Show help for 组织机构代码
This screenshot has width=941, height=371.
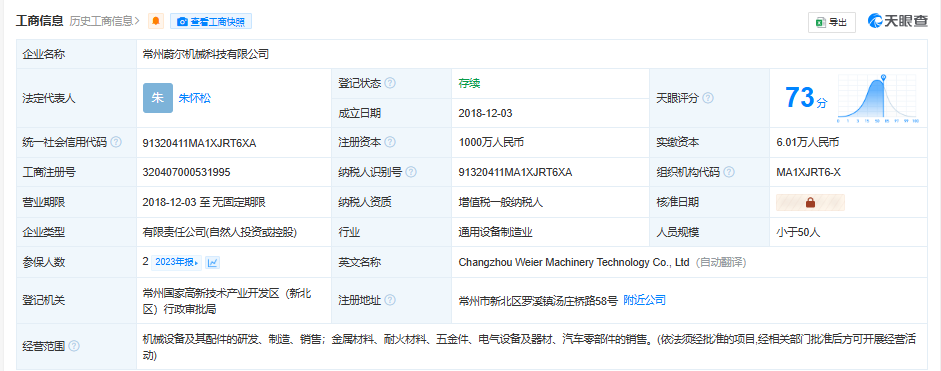[x=729, y=172]
